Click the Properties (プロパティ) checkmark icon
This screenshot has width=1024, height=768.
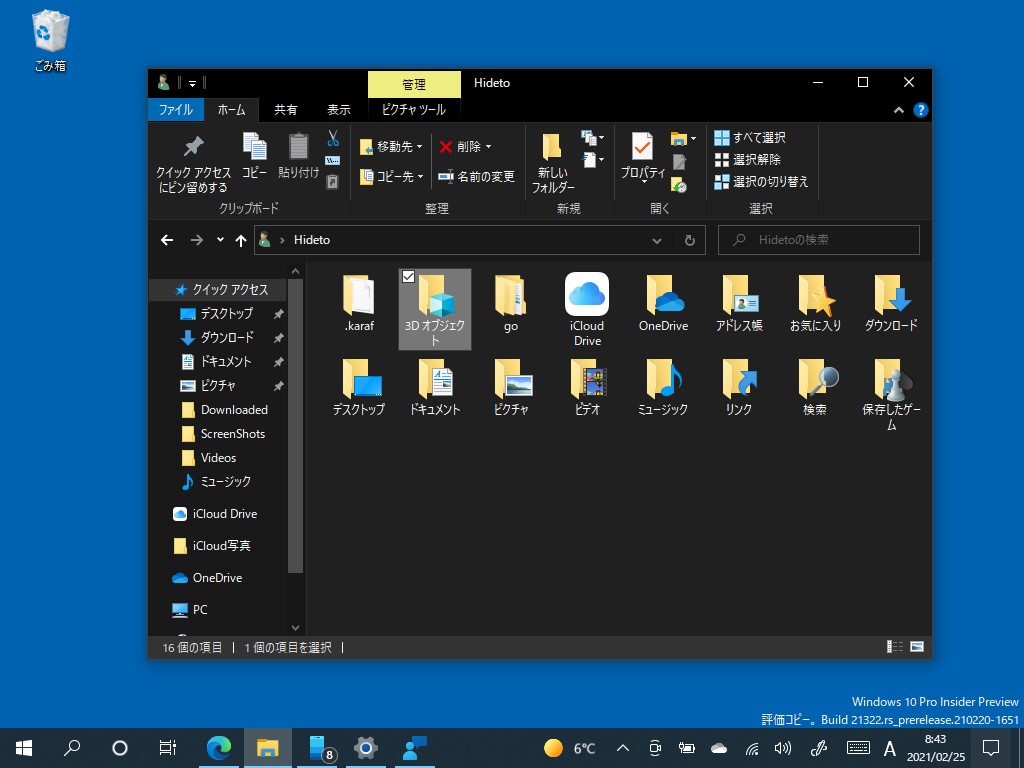coord(642,147)
